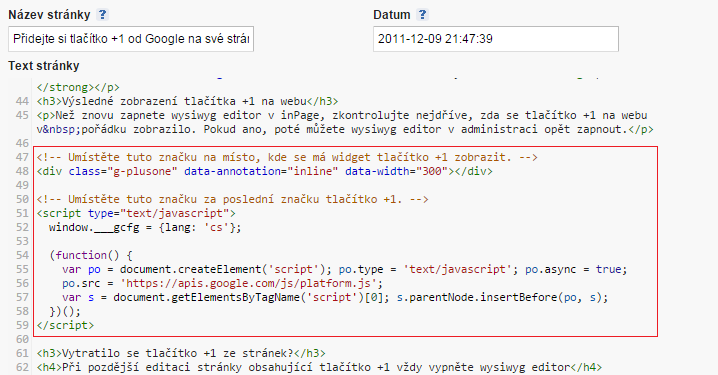718x375 pixels.
Task: Place cursor on Vytratilo se tlačítko heading line
Action: tap(181, 353)
